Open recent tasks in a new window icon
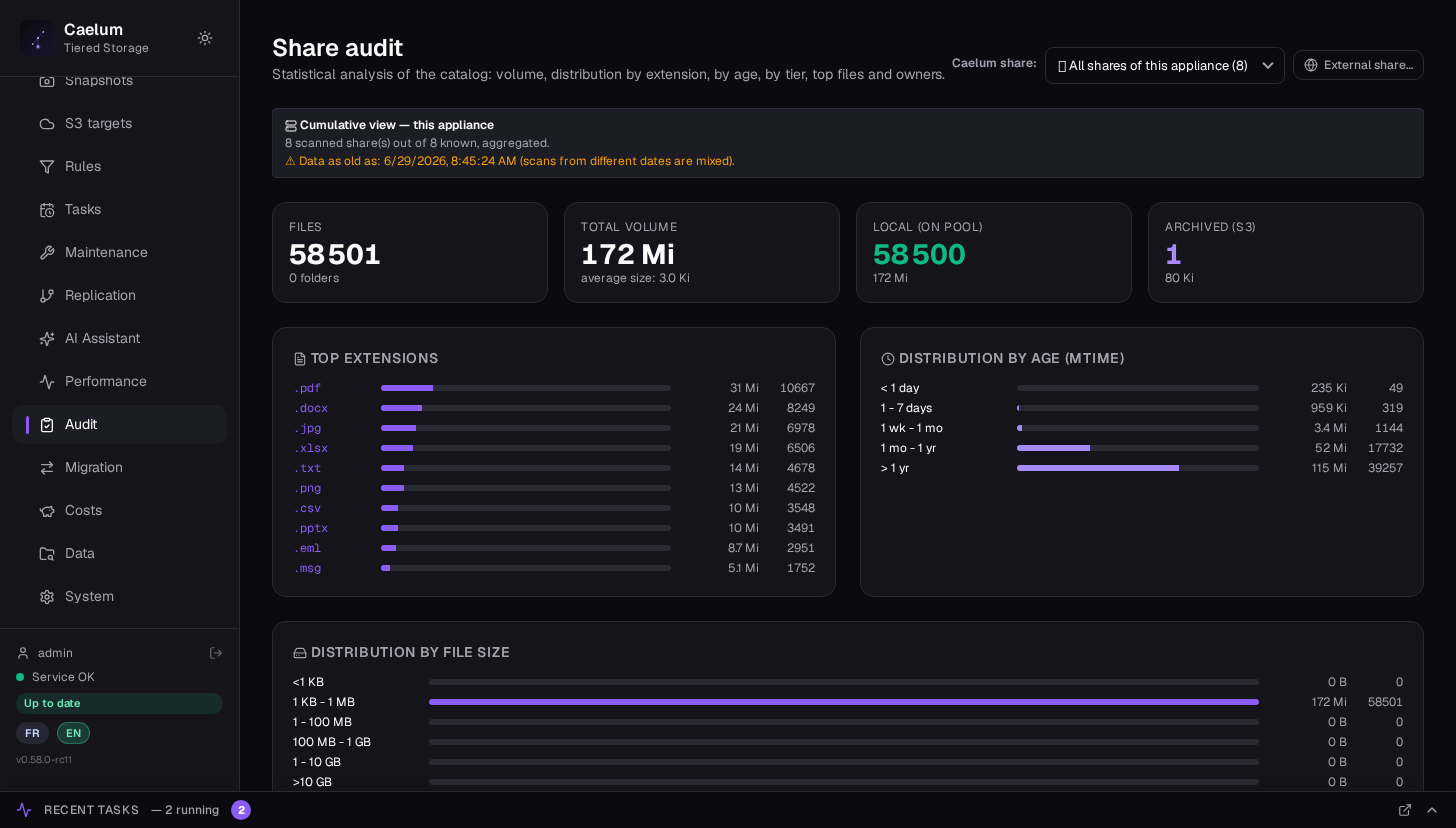 pos(1405,810)
